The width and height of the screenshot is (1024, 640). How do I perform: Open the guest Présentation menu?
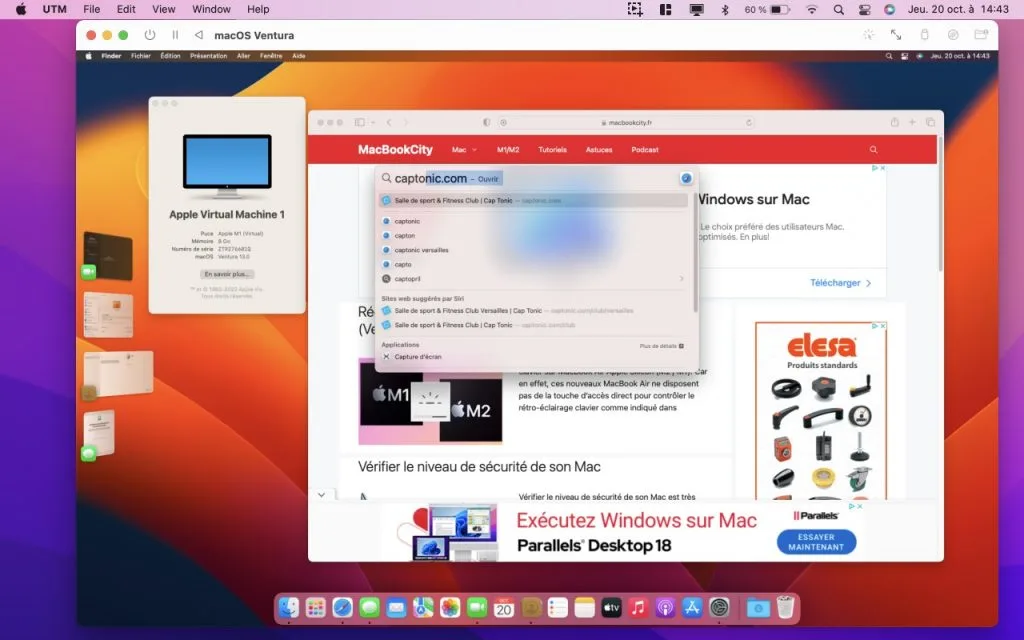pos(208,56)
